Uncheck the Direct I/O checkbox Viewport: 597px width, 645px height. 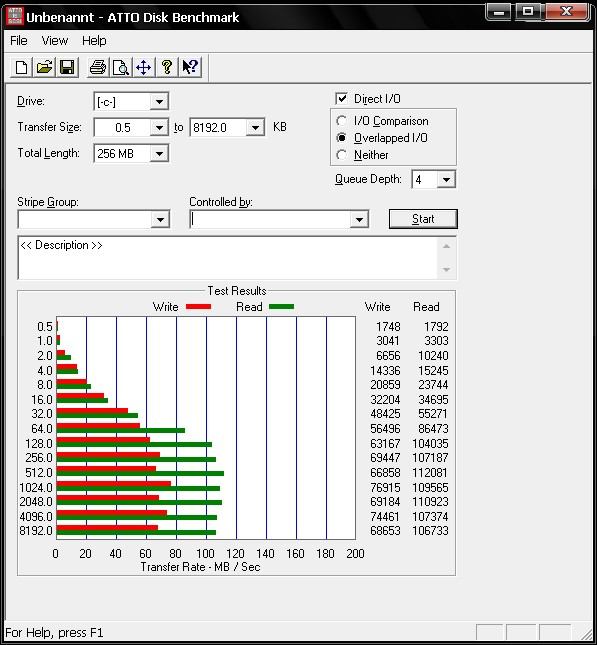(x=341, y=98)
